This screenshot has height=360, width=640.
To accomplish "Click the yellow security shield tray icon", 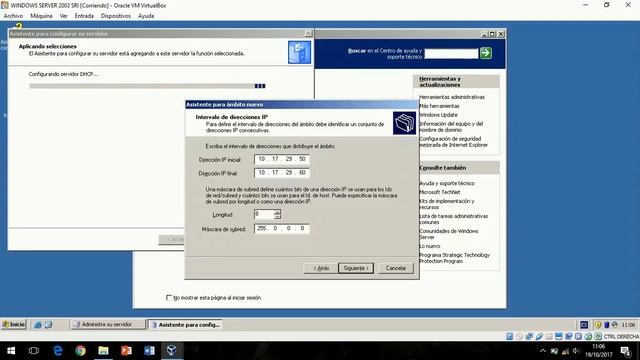I will pyautogui.click(x=598, y=325).
